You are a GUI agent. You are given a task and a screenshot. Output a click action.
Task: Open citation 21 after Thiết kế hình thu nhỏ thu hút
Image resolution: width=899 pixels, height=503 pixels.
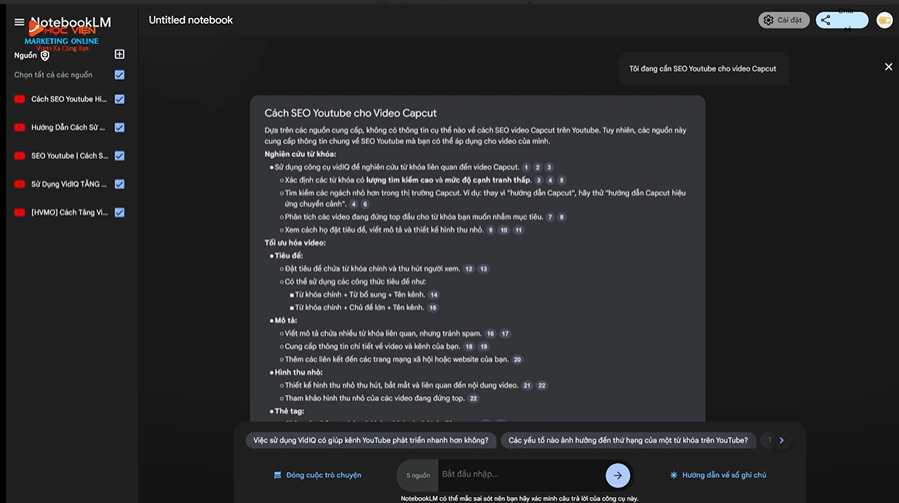tap(527, 385)
